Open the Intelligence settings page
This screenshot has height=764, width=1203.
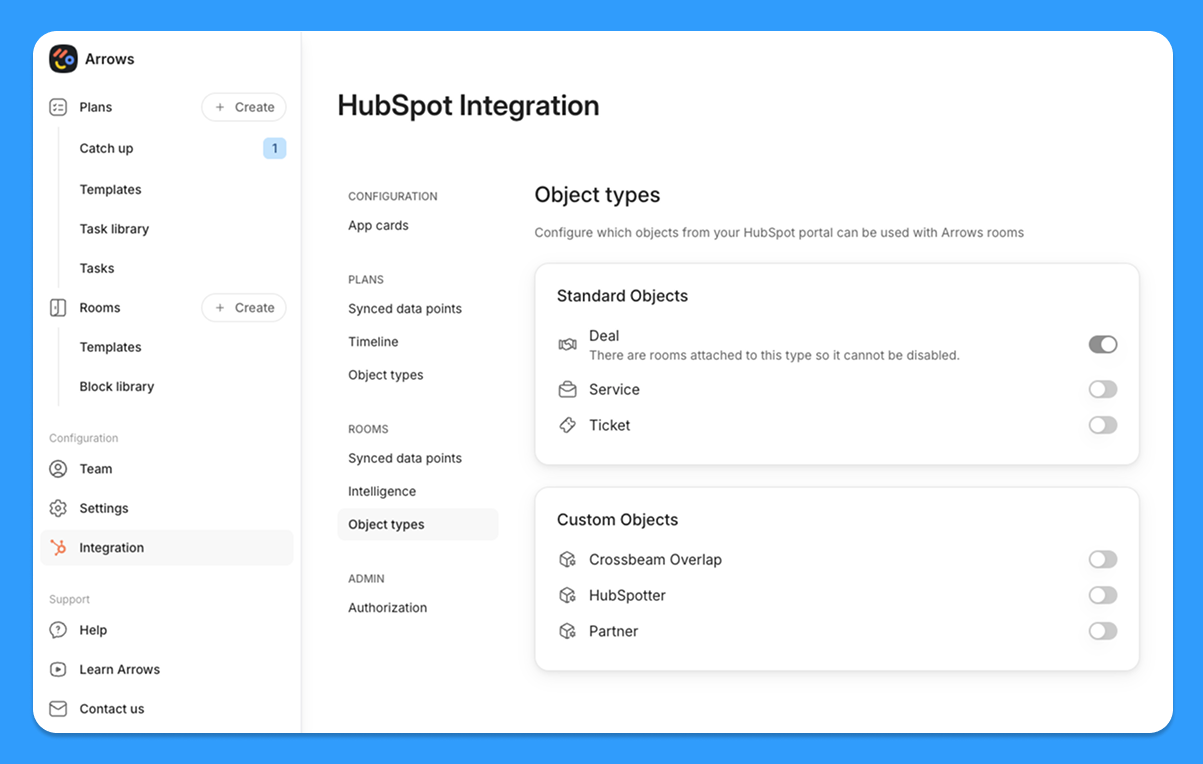tap(382, 492)
